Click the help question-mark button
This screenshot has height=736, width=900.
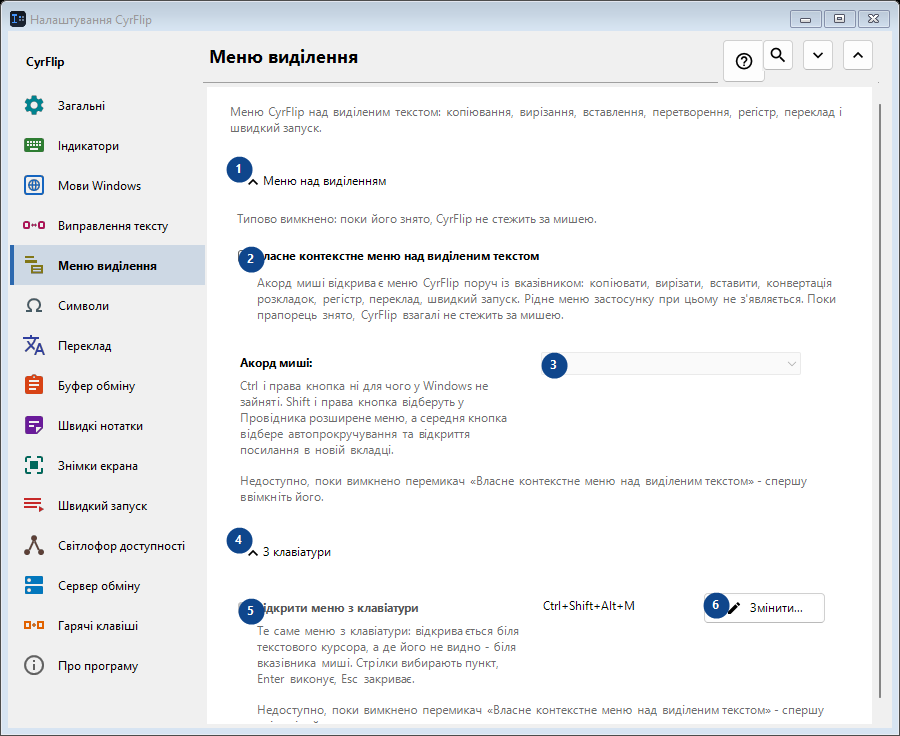point(744,61)
